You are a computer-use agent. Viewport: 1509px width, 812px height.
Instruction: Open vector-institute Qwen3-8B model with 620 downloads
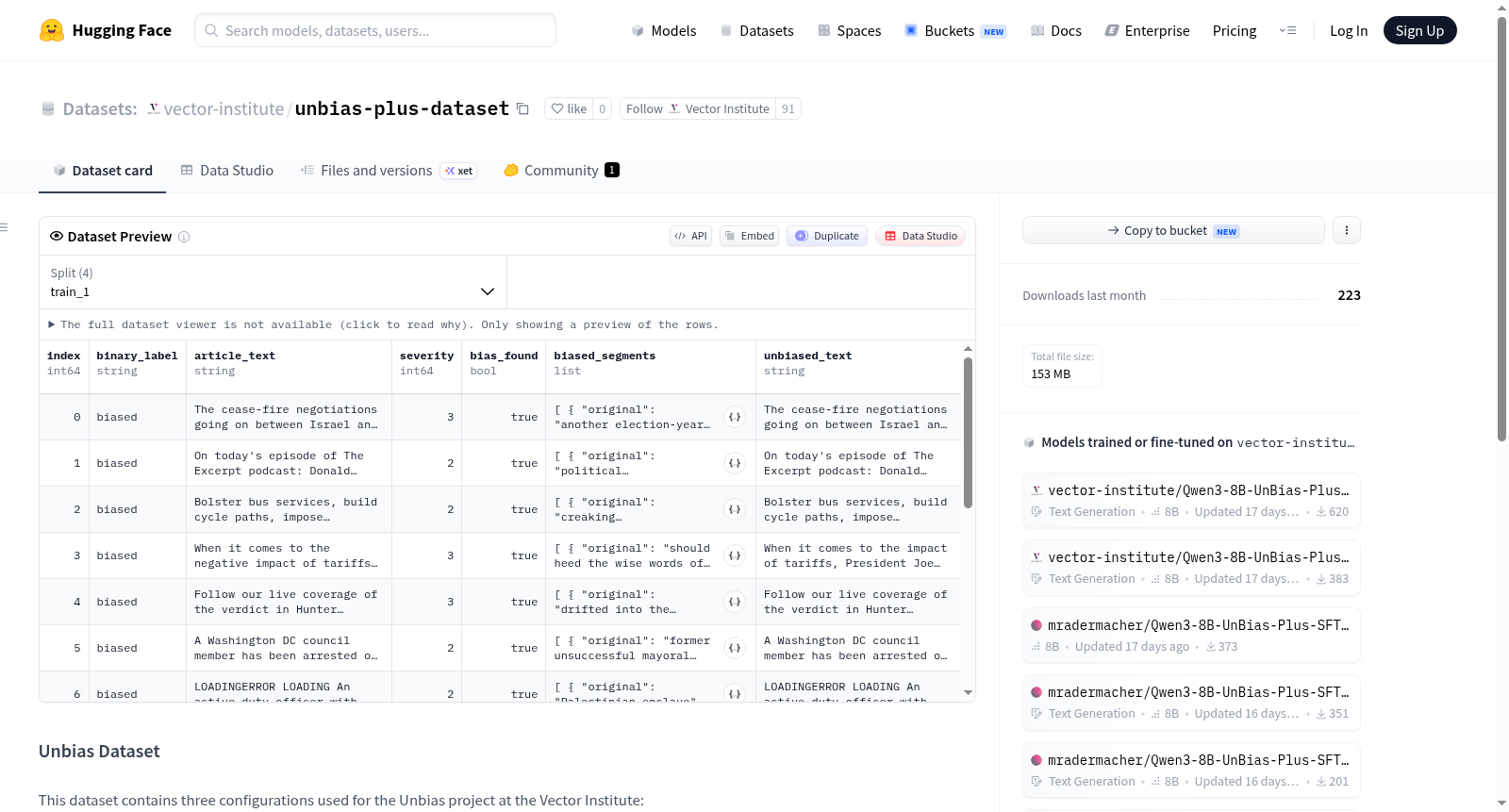click(x=1191, y=501)
